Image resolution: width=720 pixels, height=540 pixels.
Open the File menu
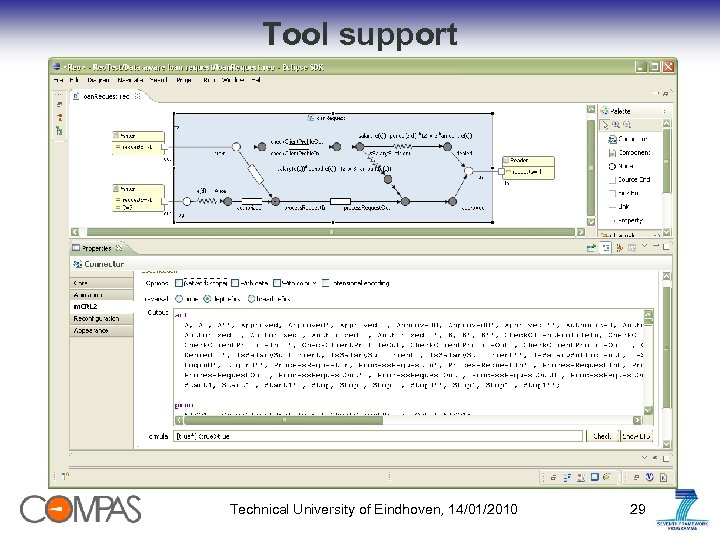click(58, 80)
